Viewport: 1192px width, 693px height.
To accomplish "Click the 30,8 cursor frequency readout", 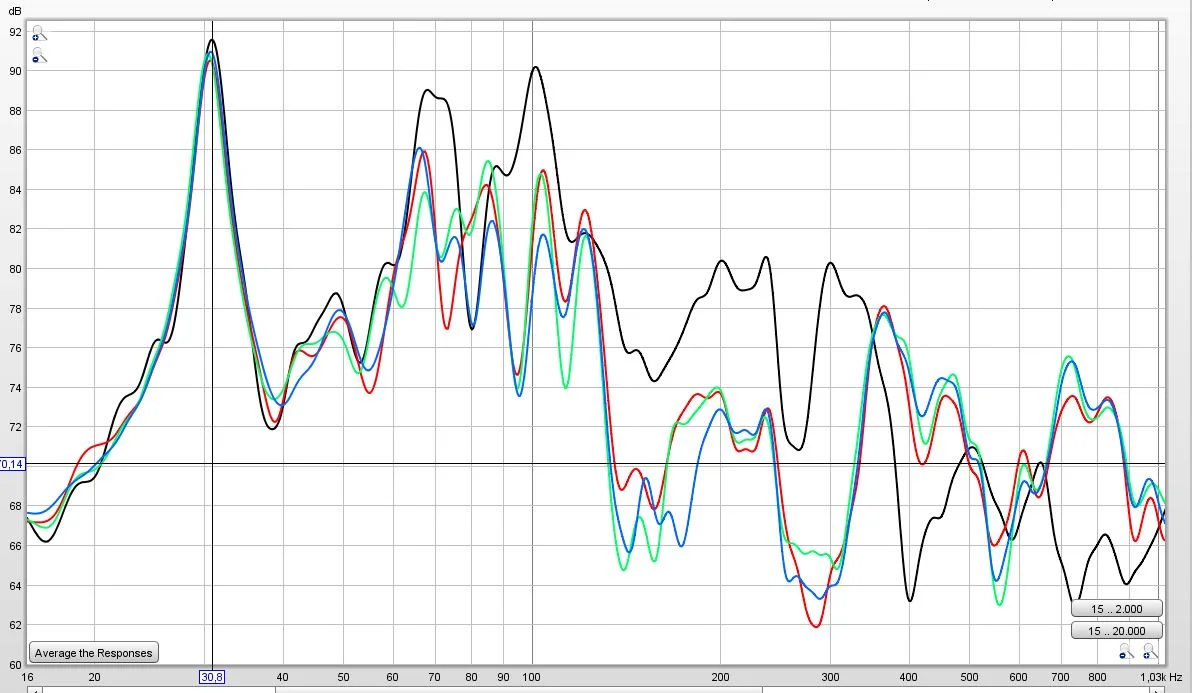I will 212,677.
